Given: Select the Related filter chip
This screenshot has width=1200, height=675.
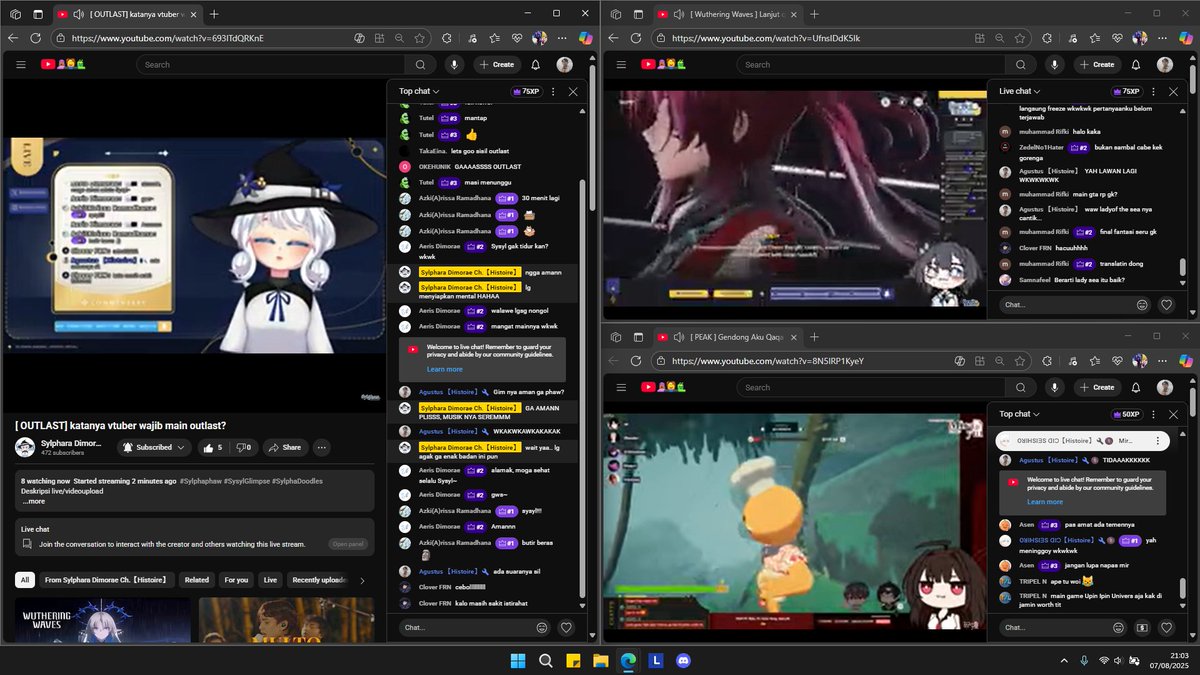Looking at the screenshot, I should click(x=197, y=580).
